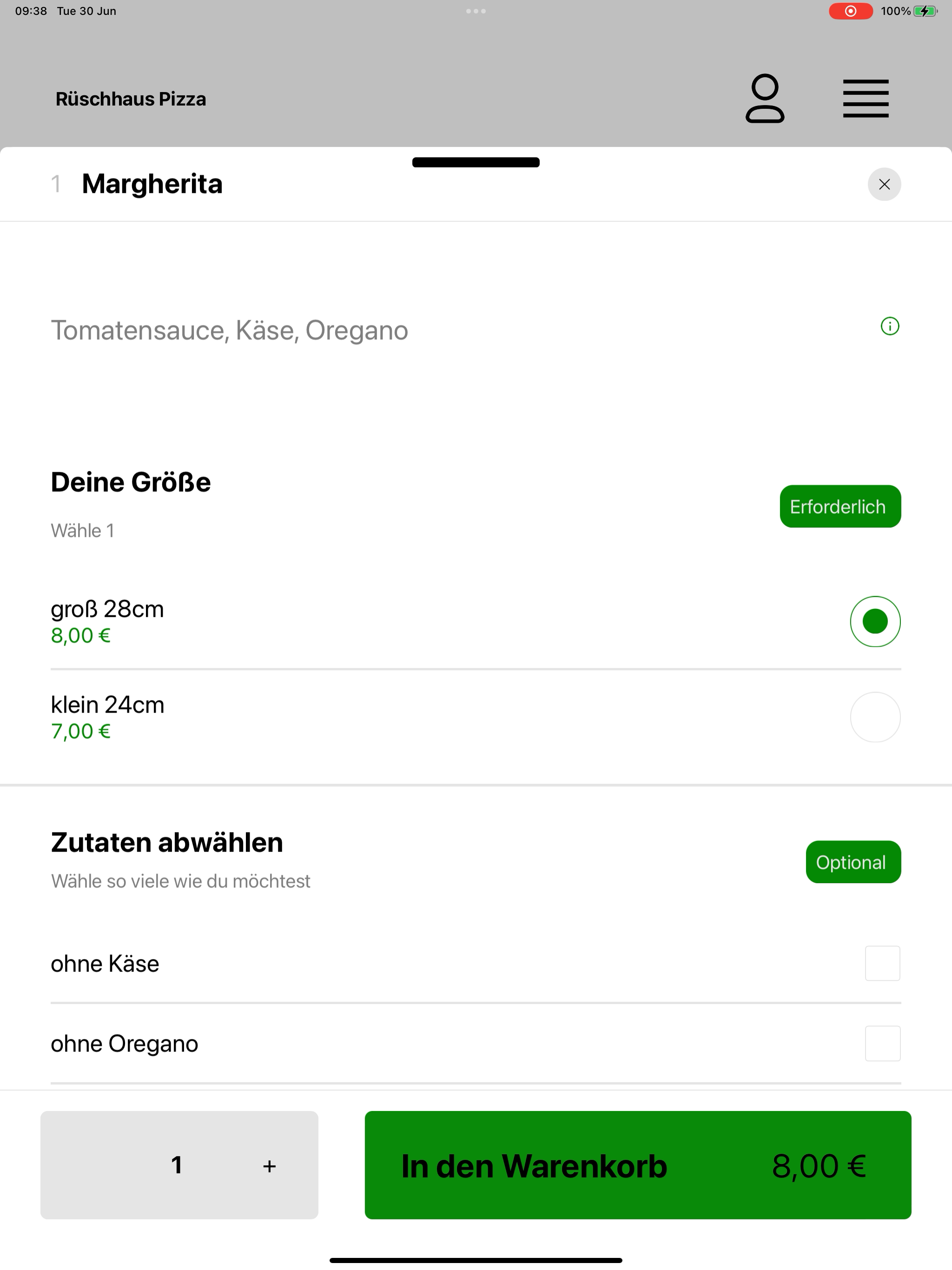This screenshot has width=952, height=1270.
Task: Add item with In den Warenkorb
Action: tap(638, 1165)
